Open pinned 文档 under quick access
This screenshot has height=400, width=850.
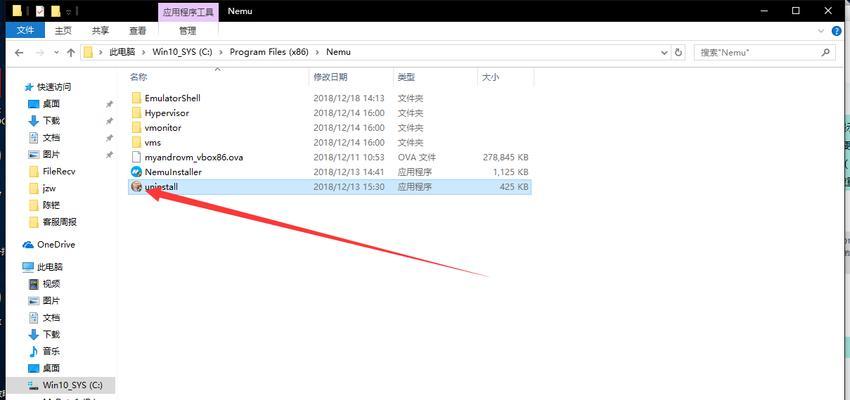[51, 138]
